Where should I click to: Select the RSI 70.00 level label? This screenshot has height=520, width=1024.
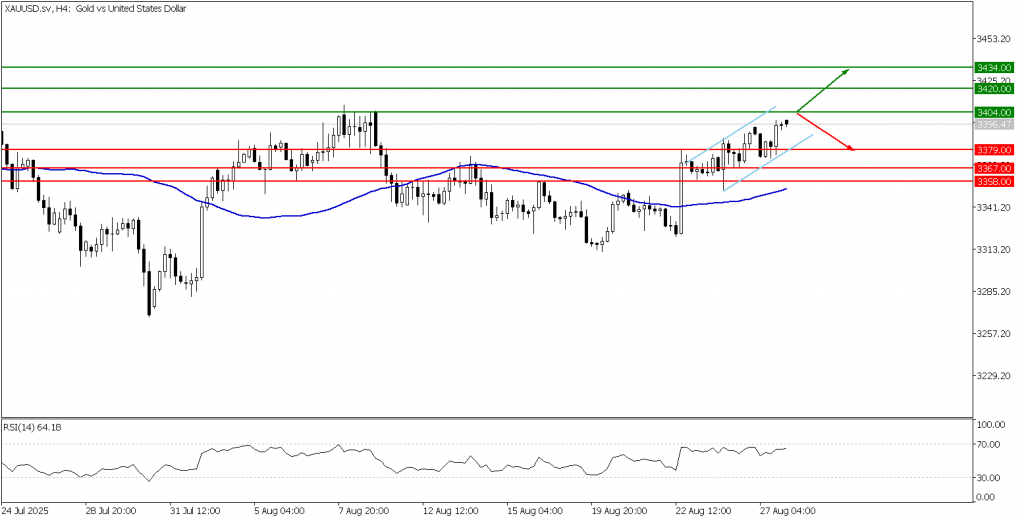991,445
